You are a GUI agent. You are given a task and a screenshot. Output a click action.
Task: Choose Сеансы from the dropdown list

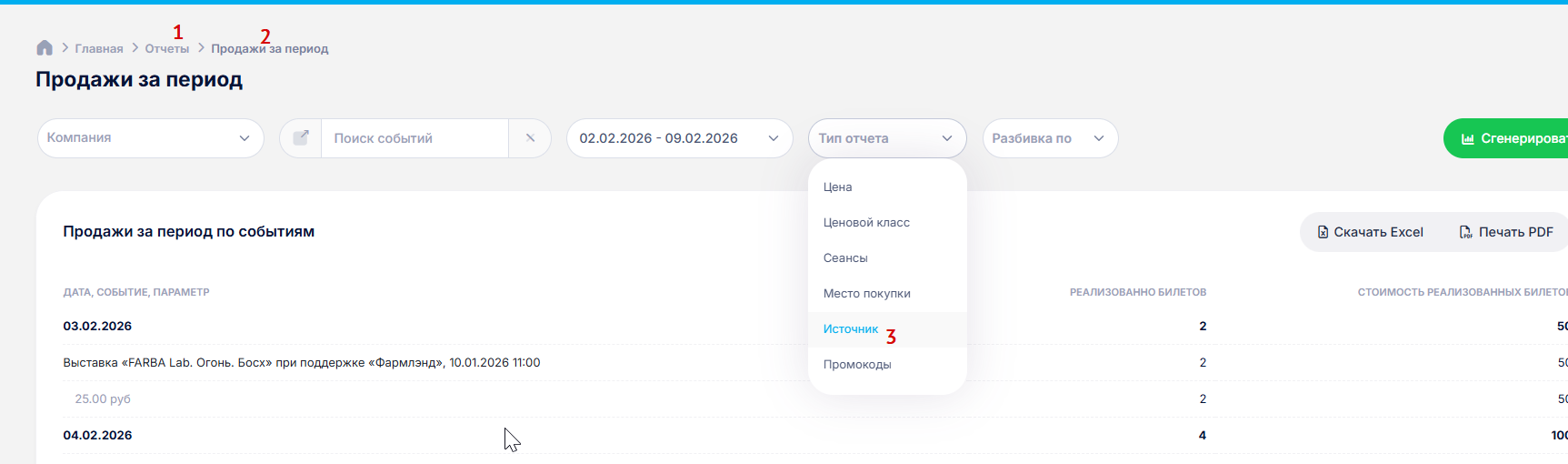887,257
